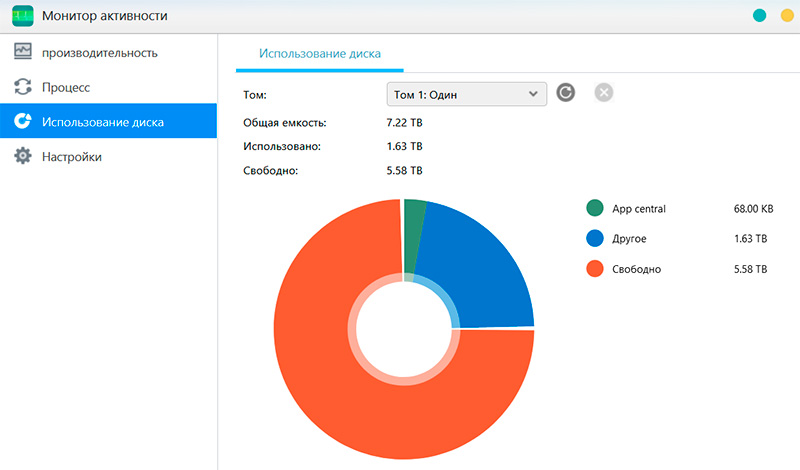Screen dimensions: 800x470
Task: Click the Activity Monitor app icon
Action: [23, 16]
